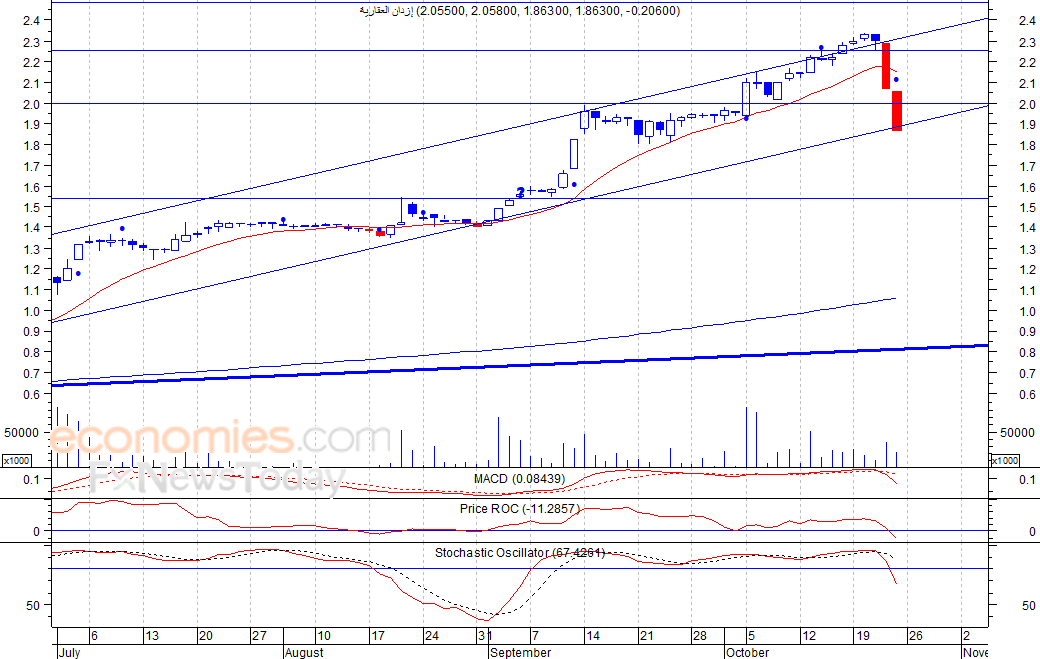Click the lowest red candlestick near 1.9
1040x659 pixels.
[x=897, y=111]
